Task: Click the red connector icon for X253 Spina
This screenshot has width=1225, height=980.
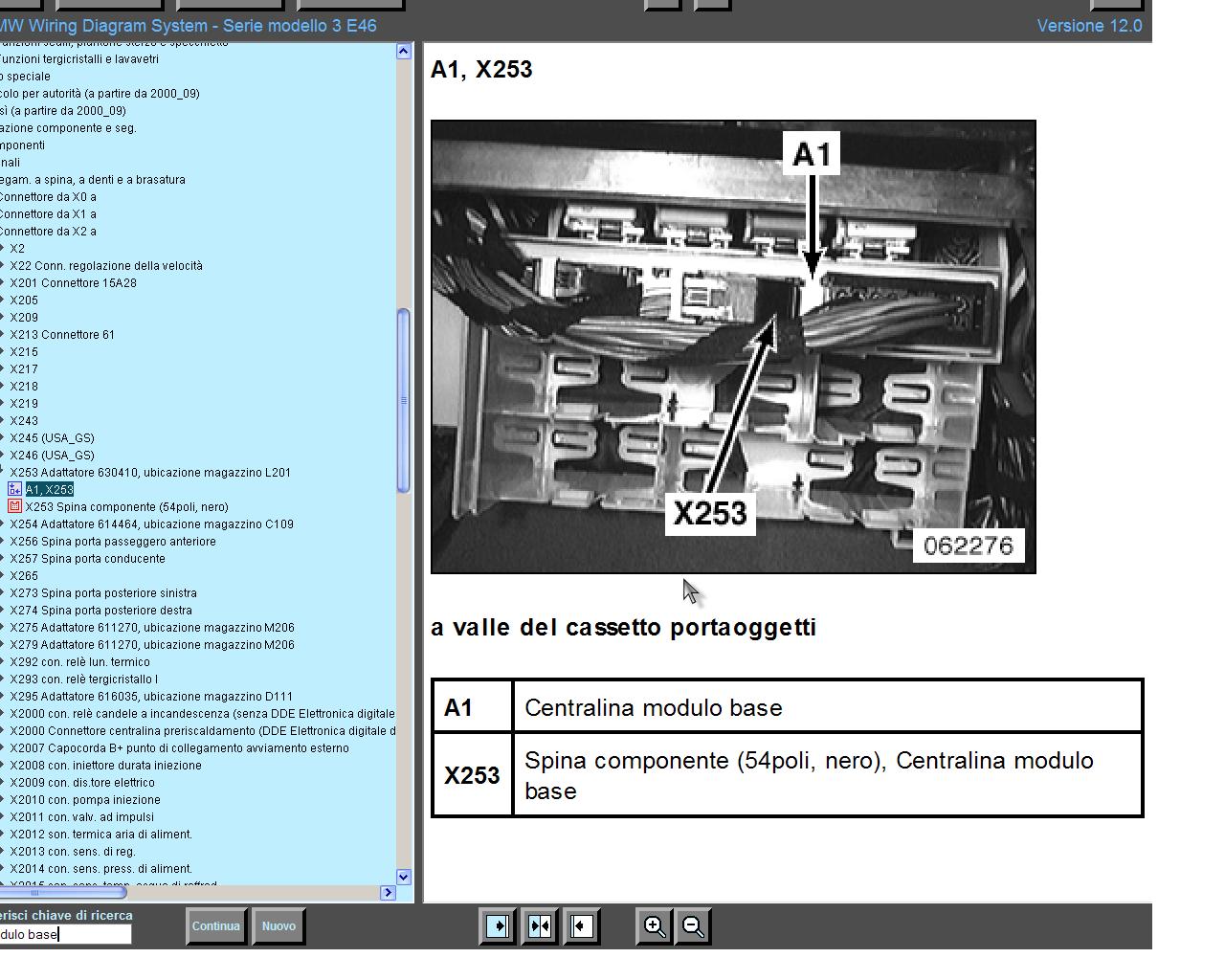Action: pyautogui.click(x=14, y=506)
